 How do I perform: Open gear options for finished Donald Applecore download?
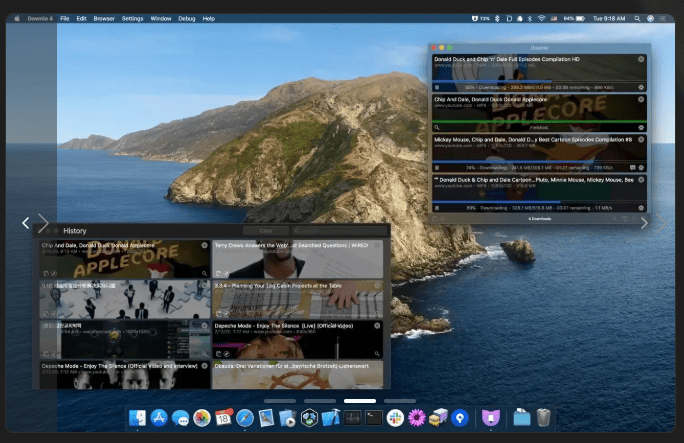[641, 127]
